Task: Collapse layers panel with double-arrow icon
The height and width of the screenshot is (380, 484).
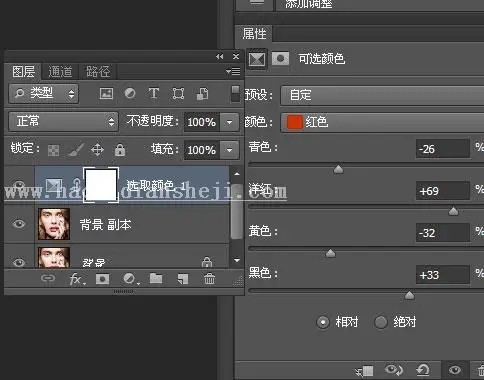Action: [219, 57]
